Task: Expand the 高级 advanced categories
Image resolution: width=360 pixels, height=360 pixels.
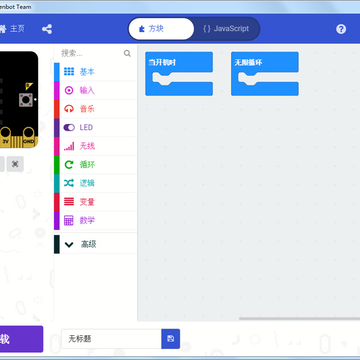Action: tap(95, 244)
